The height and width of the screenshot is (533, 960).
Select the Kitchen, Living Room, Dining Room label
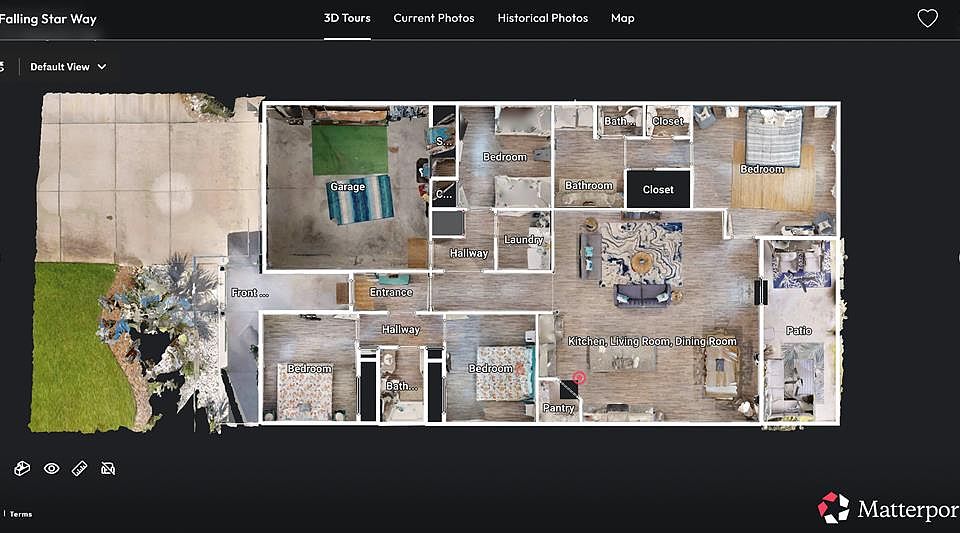point(652,342)
